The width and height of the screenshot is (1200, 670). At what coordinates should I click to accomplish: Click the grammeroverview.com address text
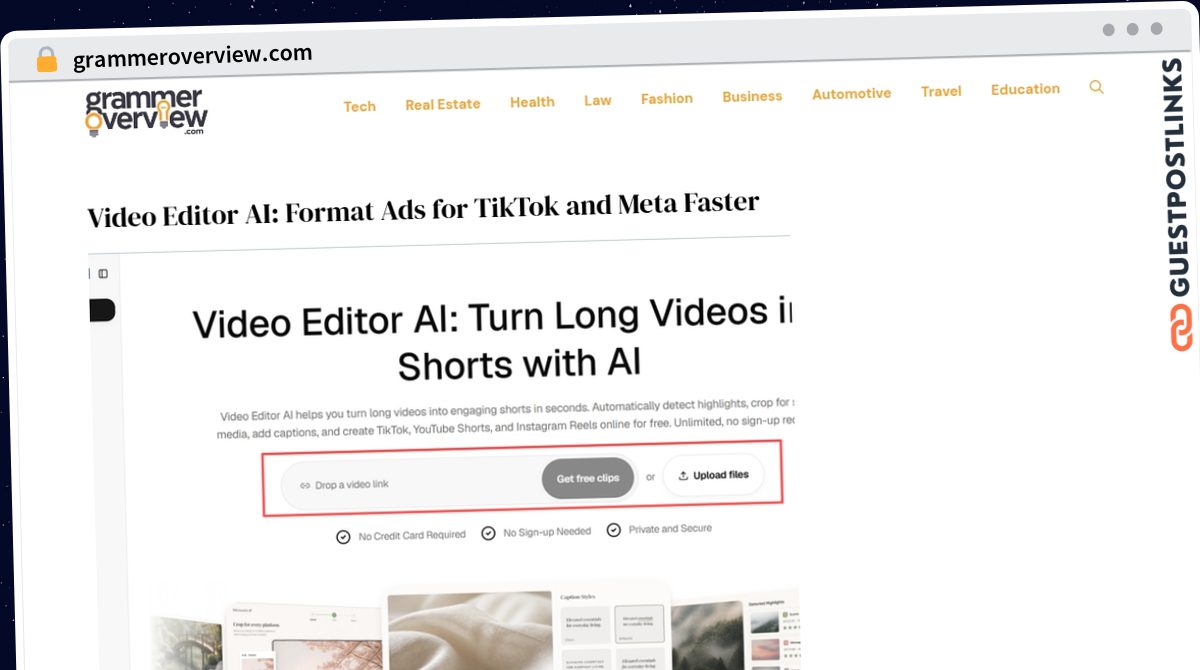pyautogui.click(x=193, y=57)
